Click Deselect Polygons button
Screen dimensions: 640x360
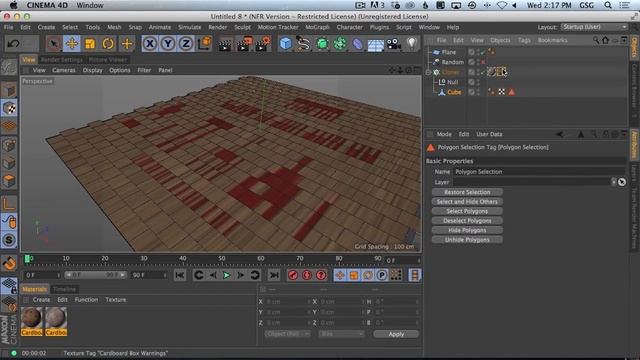click(x=467, y=221)
